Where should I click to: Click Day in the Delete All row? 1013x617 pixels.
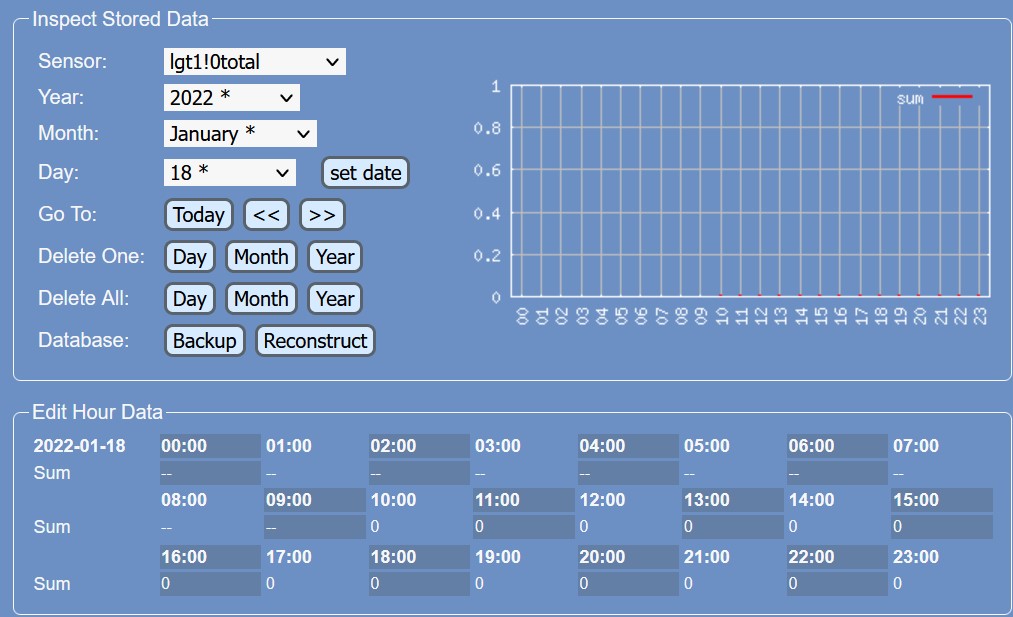coord(189,298)
